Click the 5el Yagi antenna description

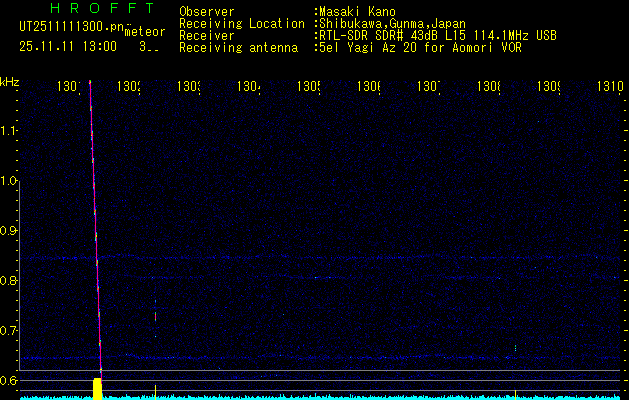click(418, 47)
